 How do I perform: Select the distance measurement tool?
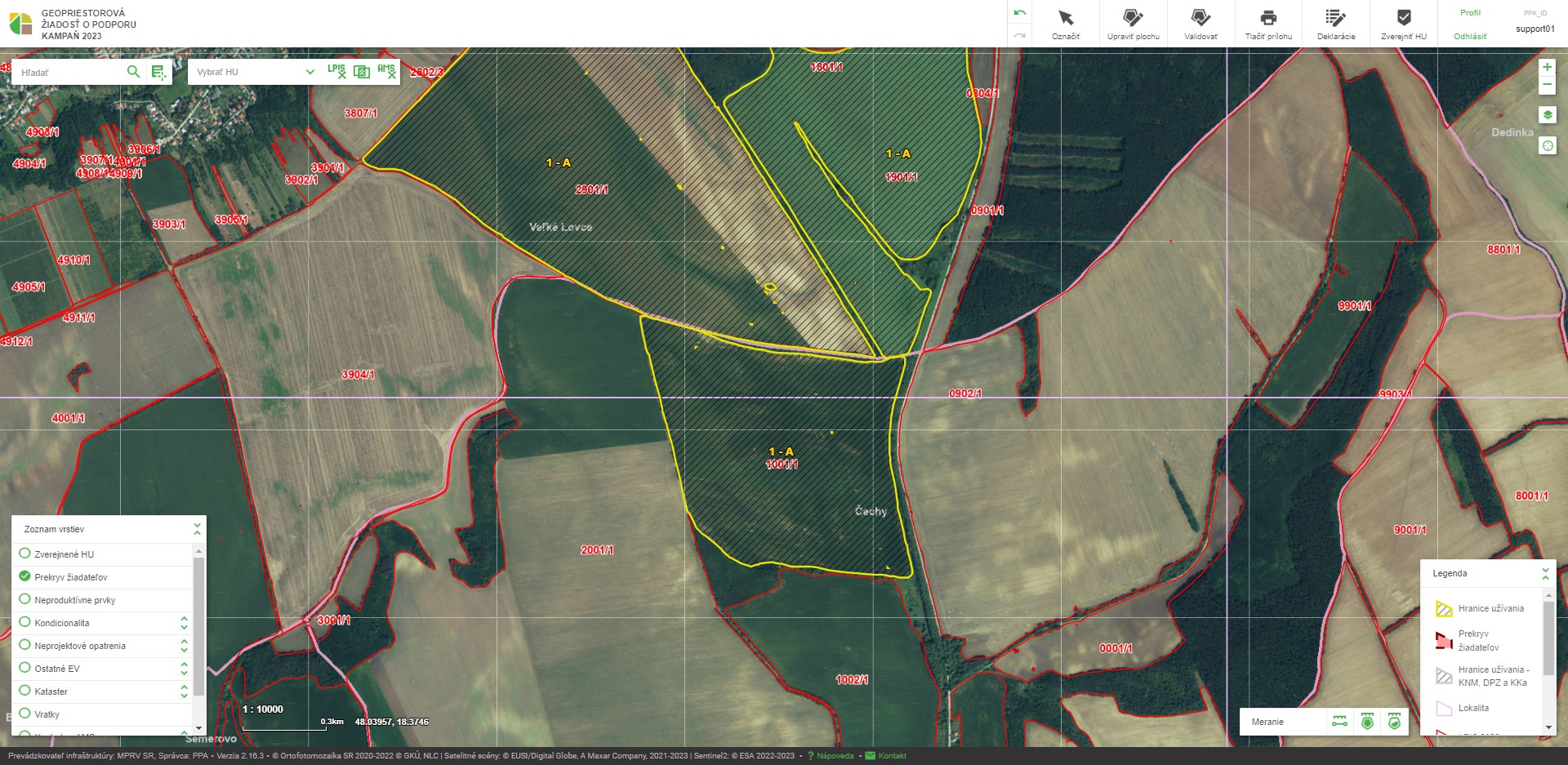(1340, 722)
